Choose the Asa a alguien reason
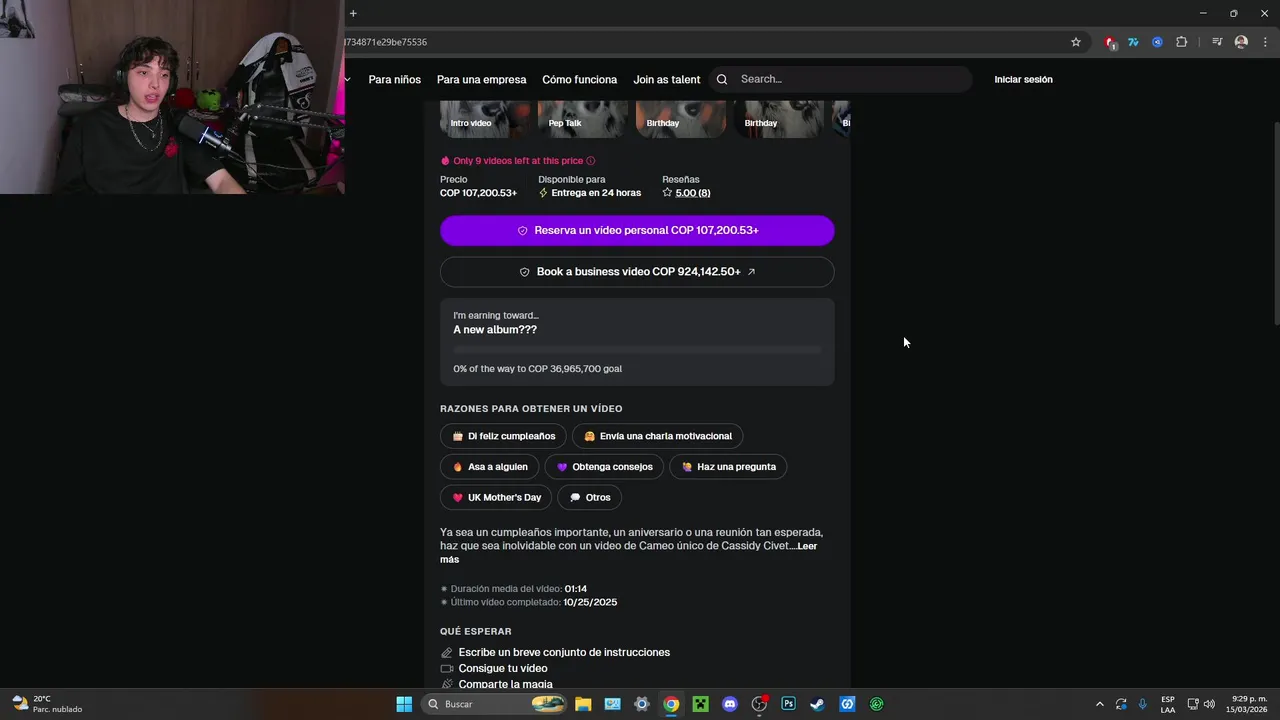 click(x=490, y=467)
